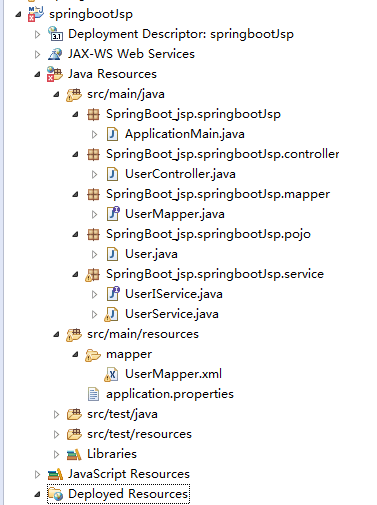The width and height of the screenshot is (377, 505).
Task: Select the 'Deployment Descriptor: springbootJsp' label
Action: [x=181, y=34]
